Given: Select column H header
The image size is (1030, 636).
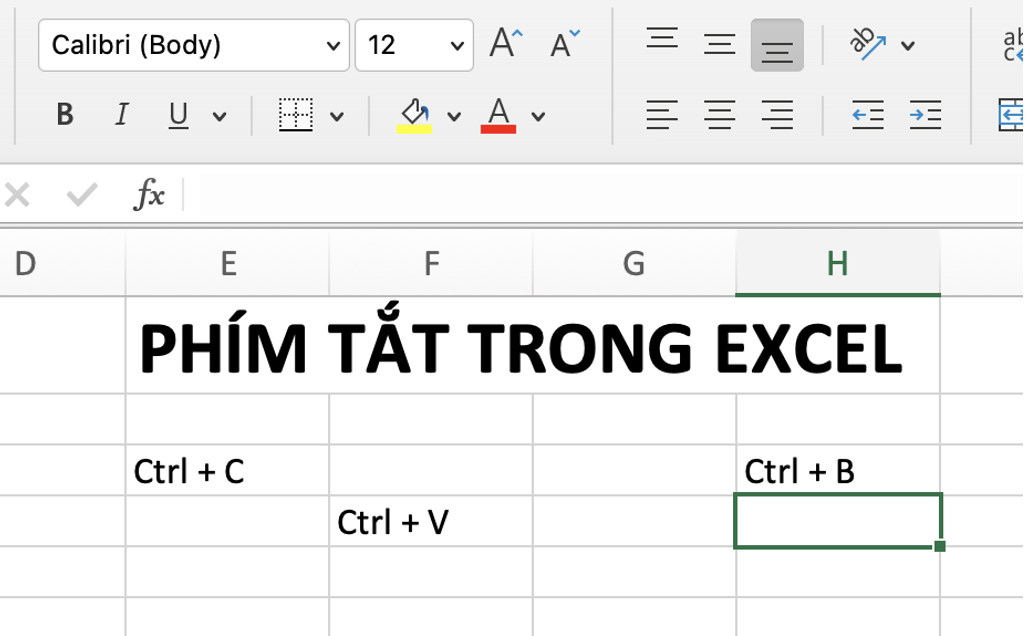Looking at the screenshot, I should click(x=838, y=263).
